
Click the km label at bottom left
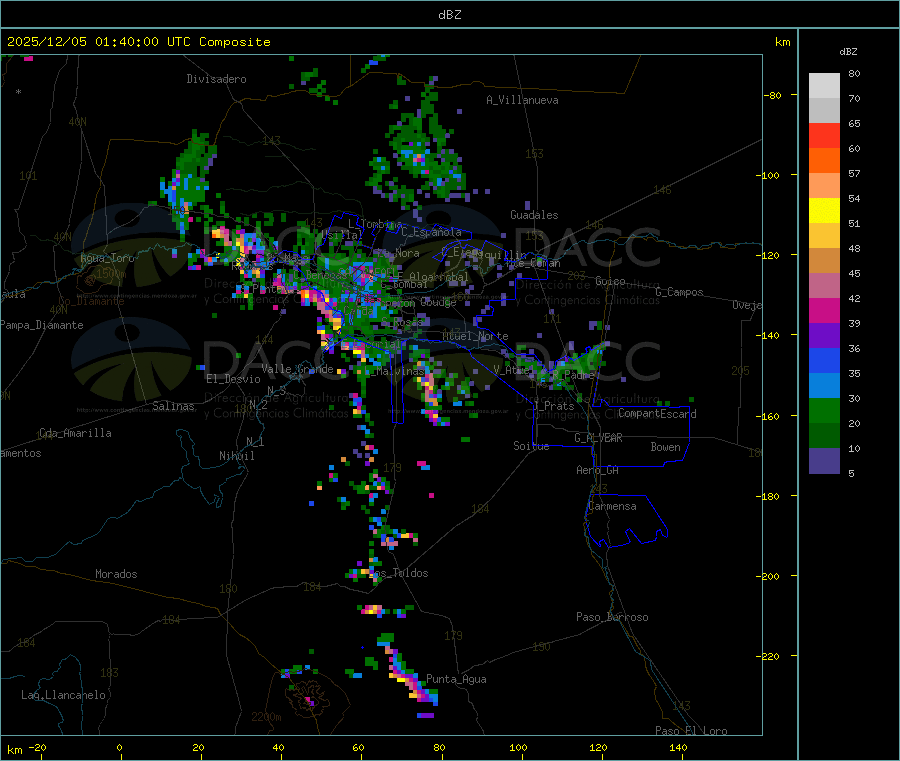coord(14,750)
